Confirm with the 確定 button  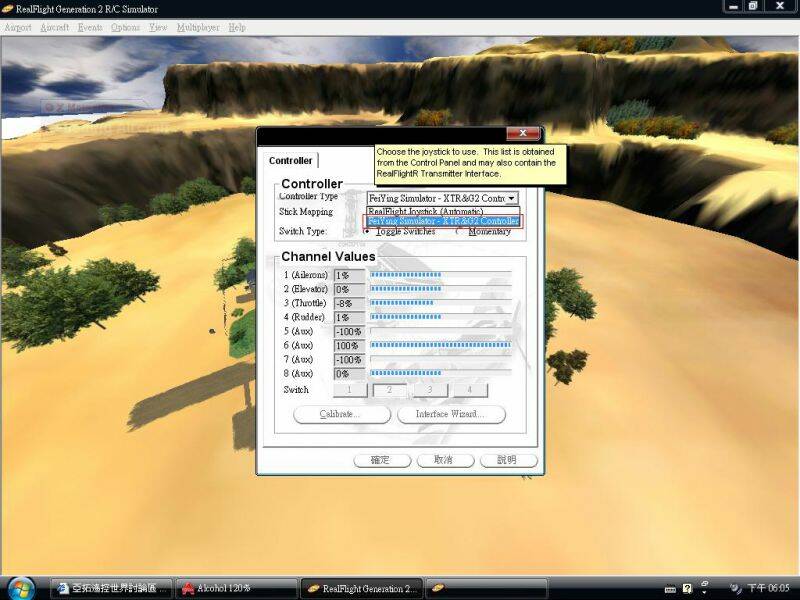point(382,460)
